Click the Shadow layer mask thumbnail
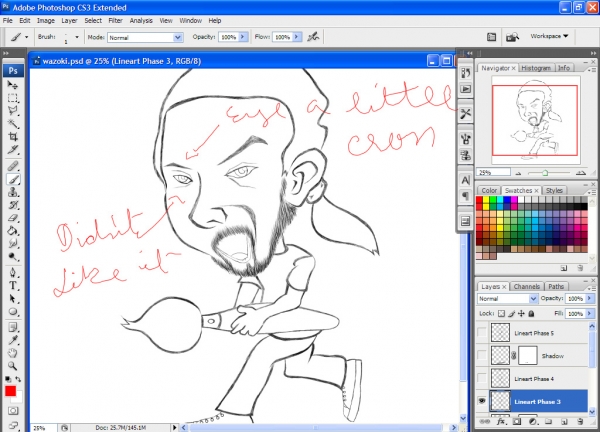Viewport: 600px width, 432px height. (528, 355)
